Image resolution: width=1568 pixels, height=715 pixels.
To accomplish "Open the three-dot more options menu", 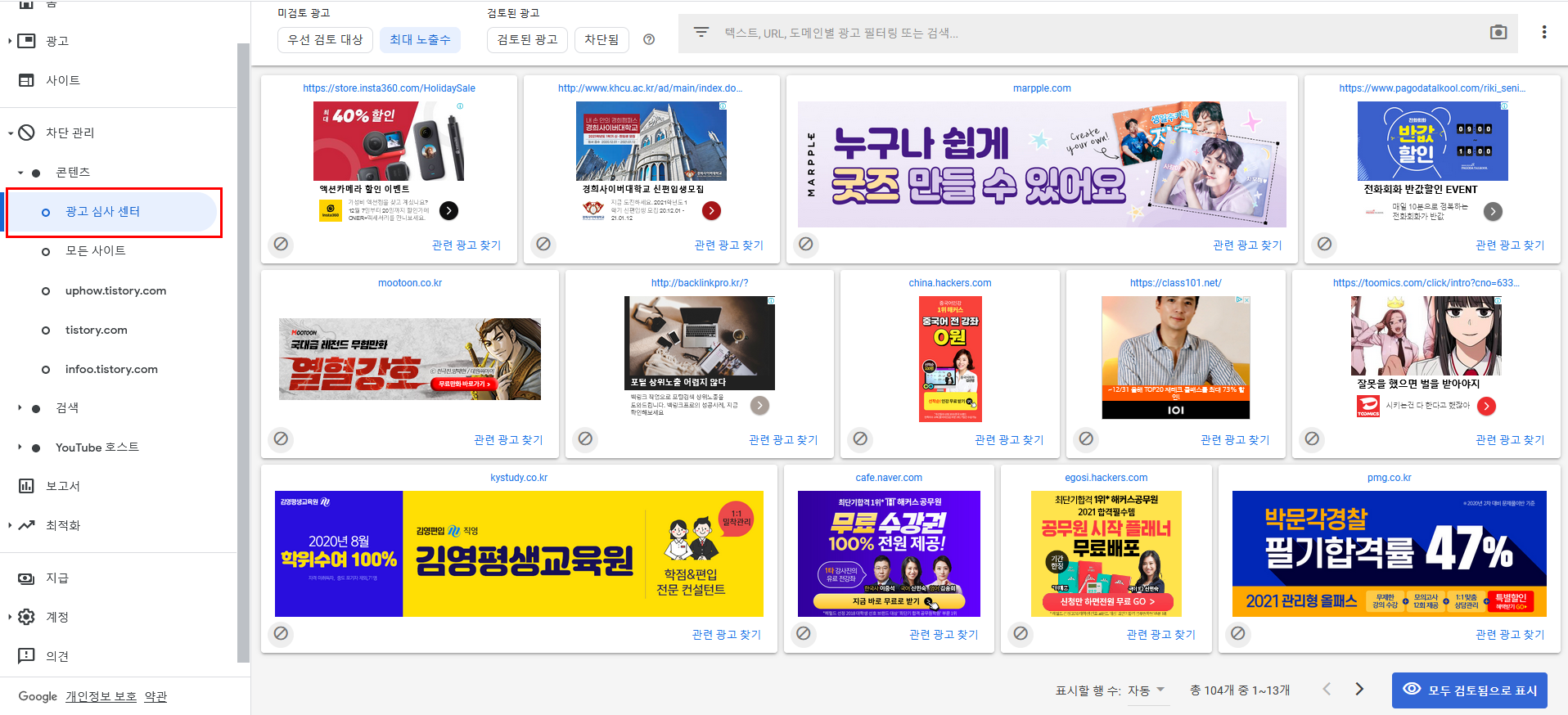I will (1544, 33).
